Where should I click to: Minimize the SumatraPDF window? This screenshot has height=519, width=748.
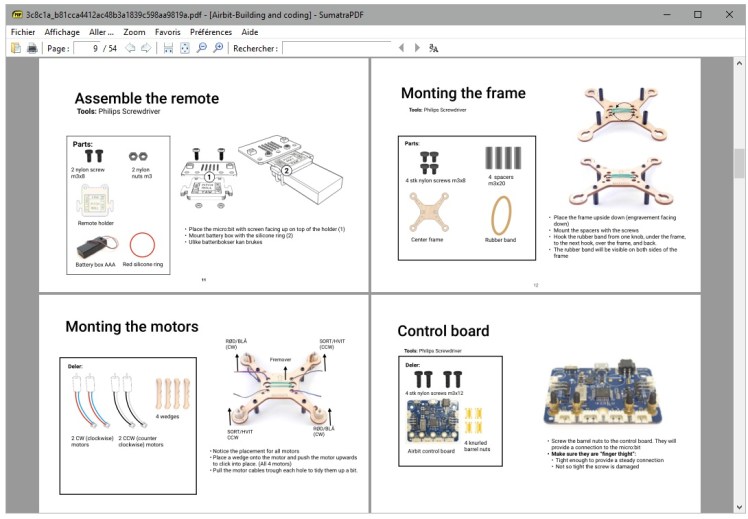tap(667, 14)
